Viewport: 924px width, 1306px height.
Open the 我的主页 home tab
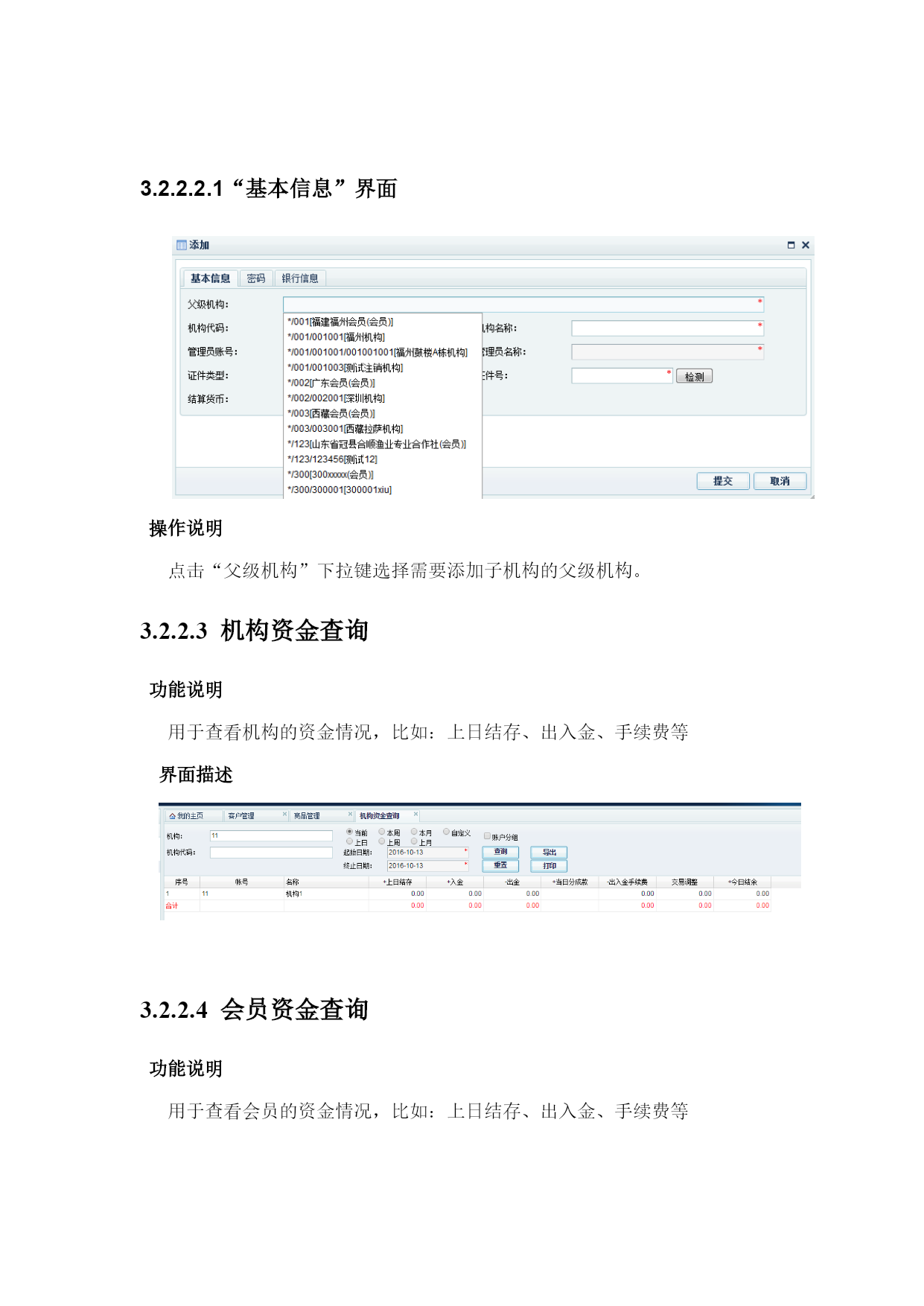(186, 816)
